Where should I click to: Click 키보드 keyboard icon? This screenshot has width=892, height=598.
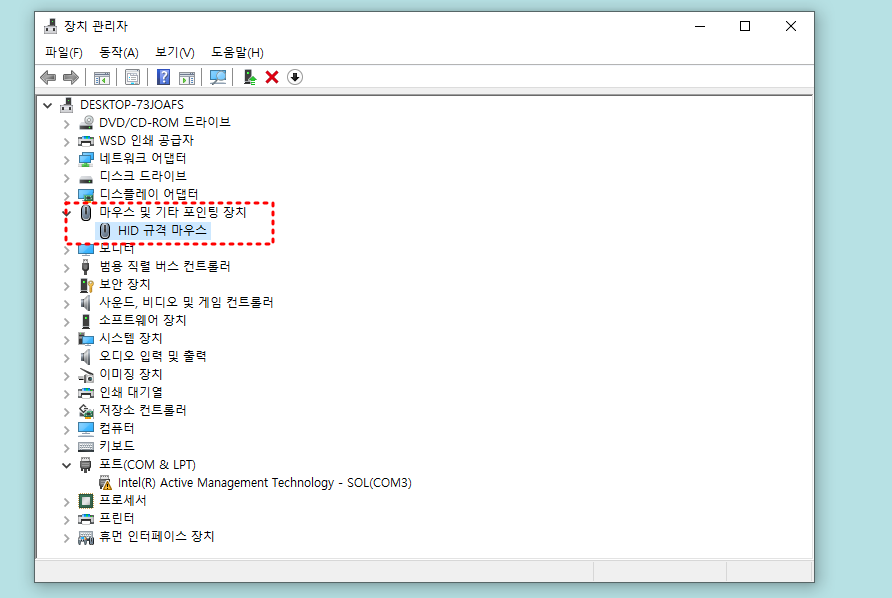[86, 447]
